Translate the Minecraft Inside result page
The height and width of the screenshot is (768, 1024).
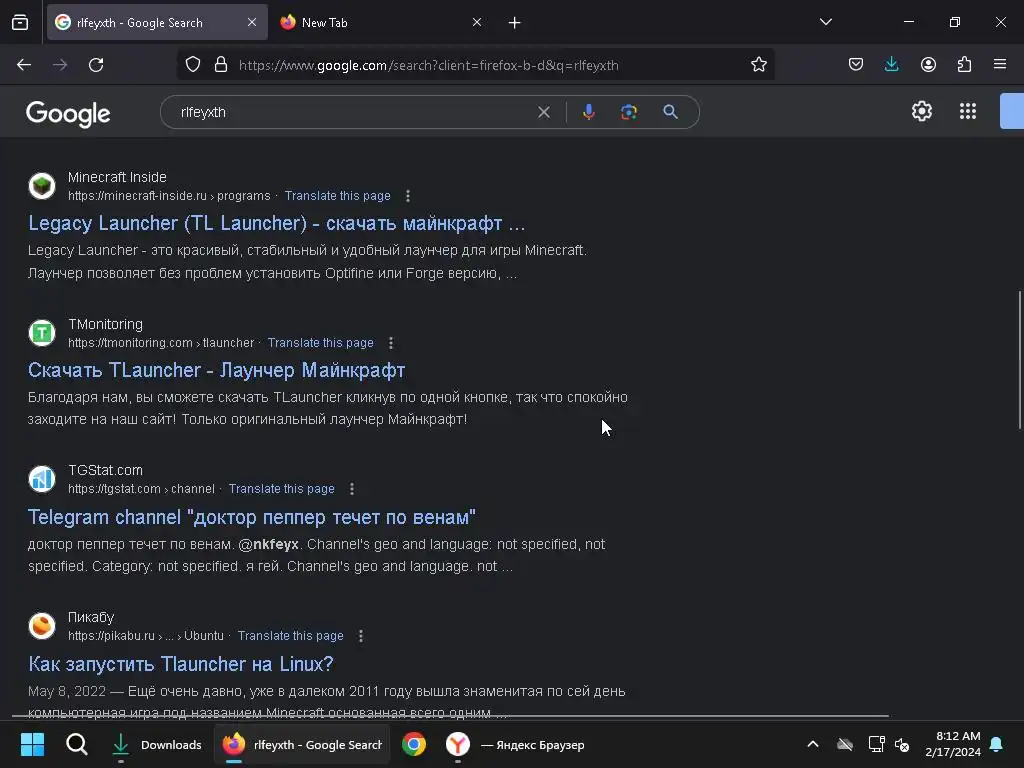[338, 196]
